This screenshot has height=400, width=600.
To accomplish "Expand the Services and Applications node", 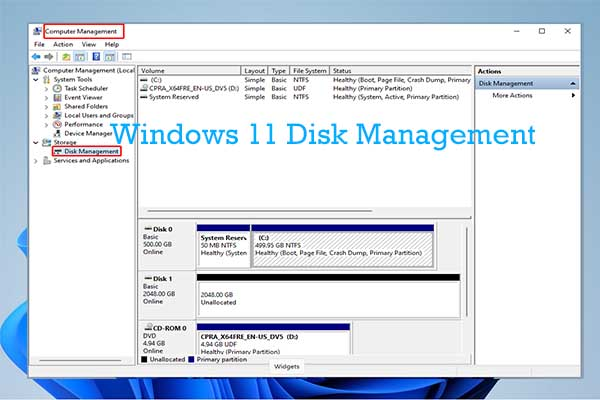I will 37,160.
